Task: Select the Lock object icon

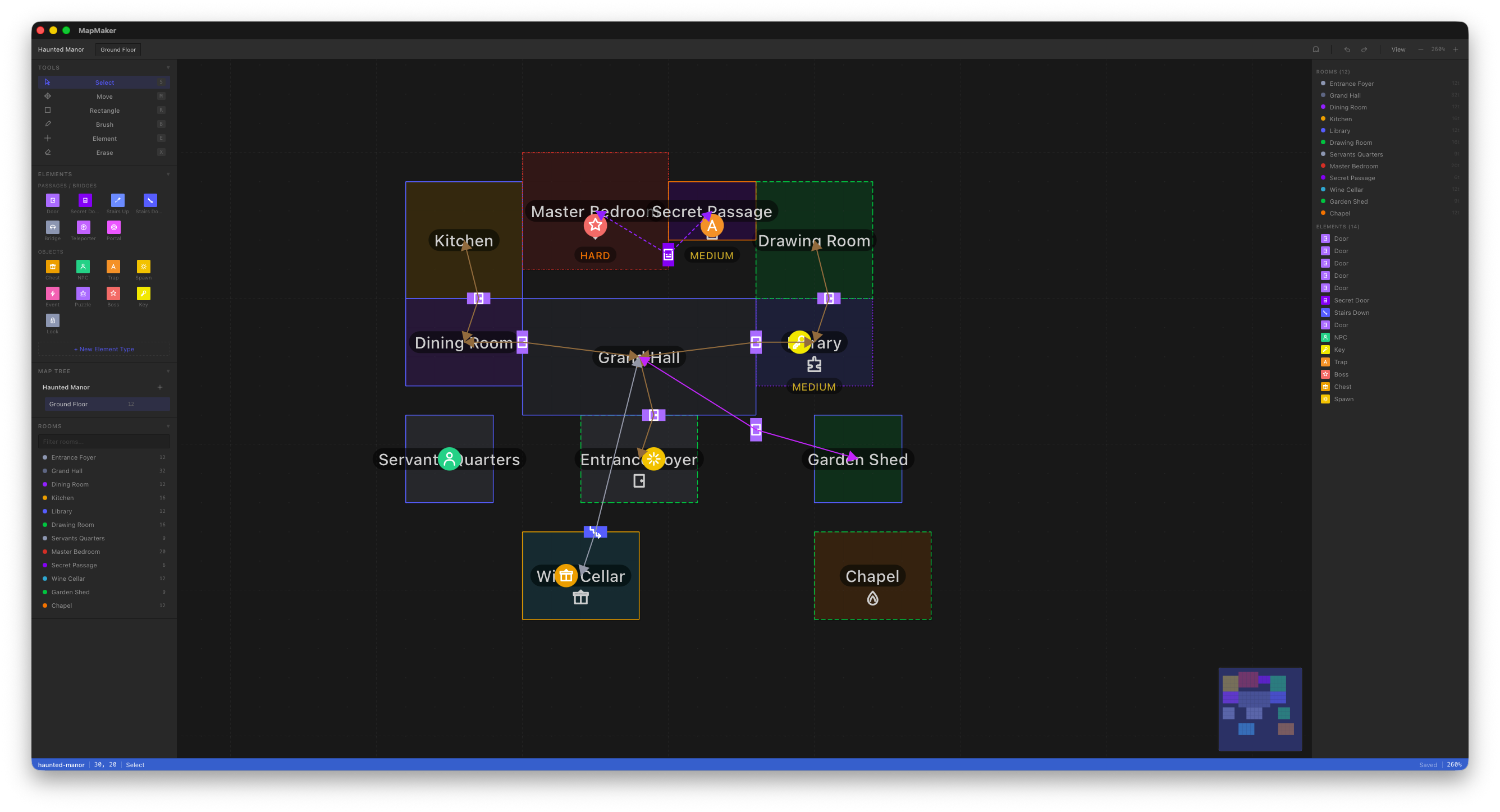Action: 52,321
